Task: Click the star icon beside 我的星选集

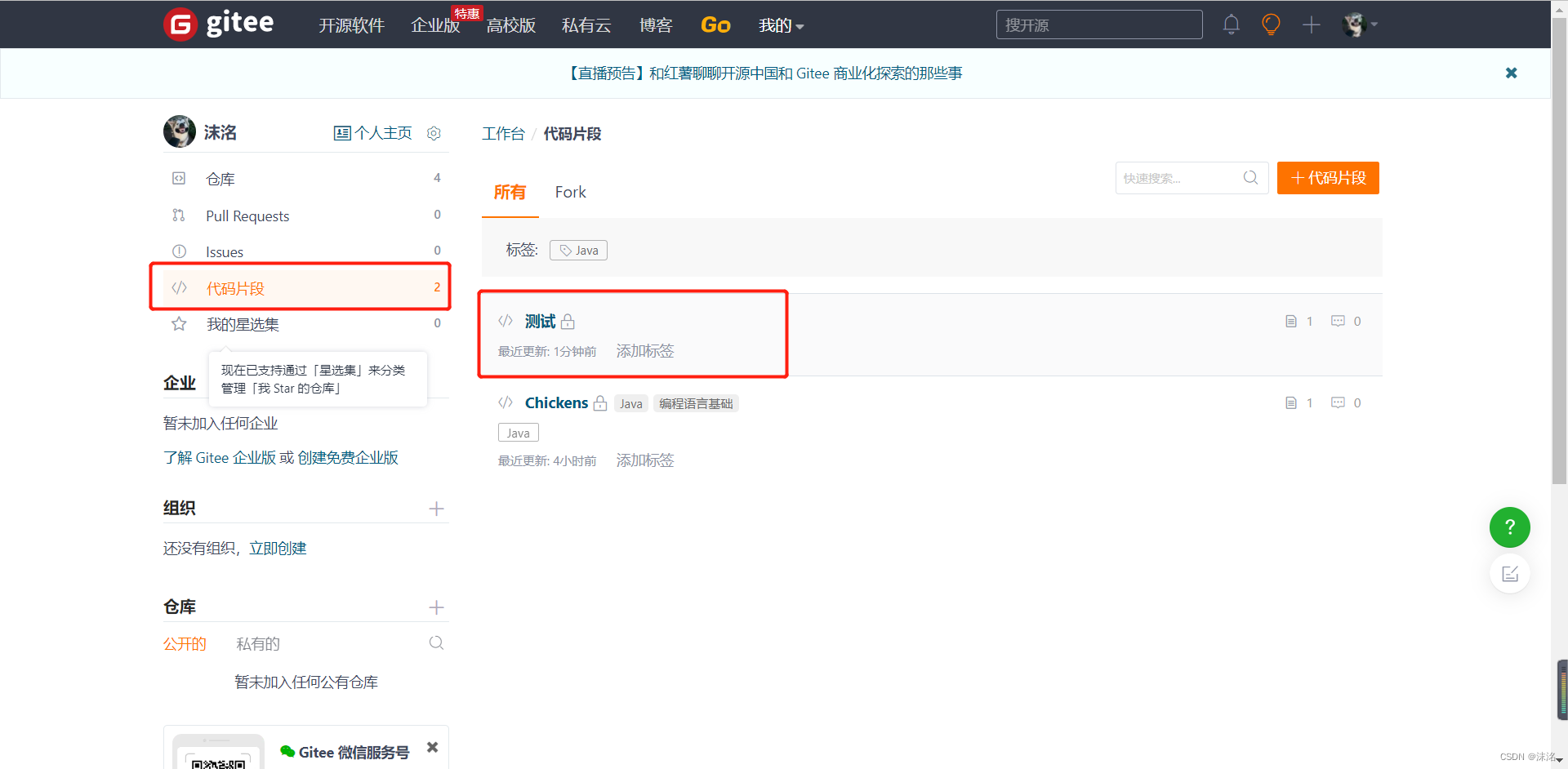Action: pos(179,324)
